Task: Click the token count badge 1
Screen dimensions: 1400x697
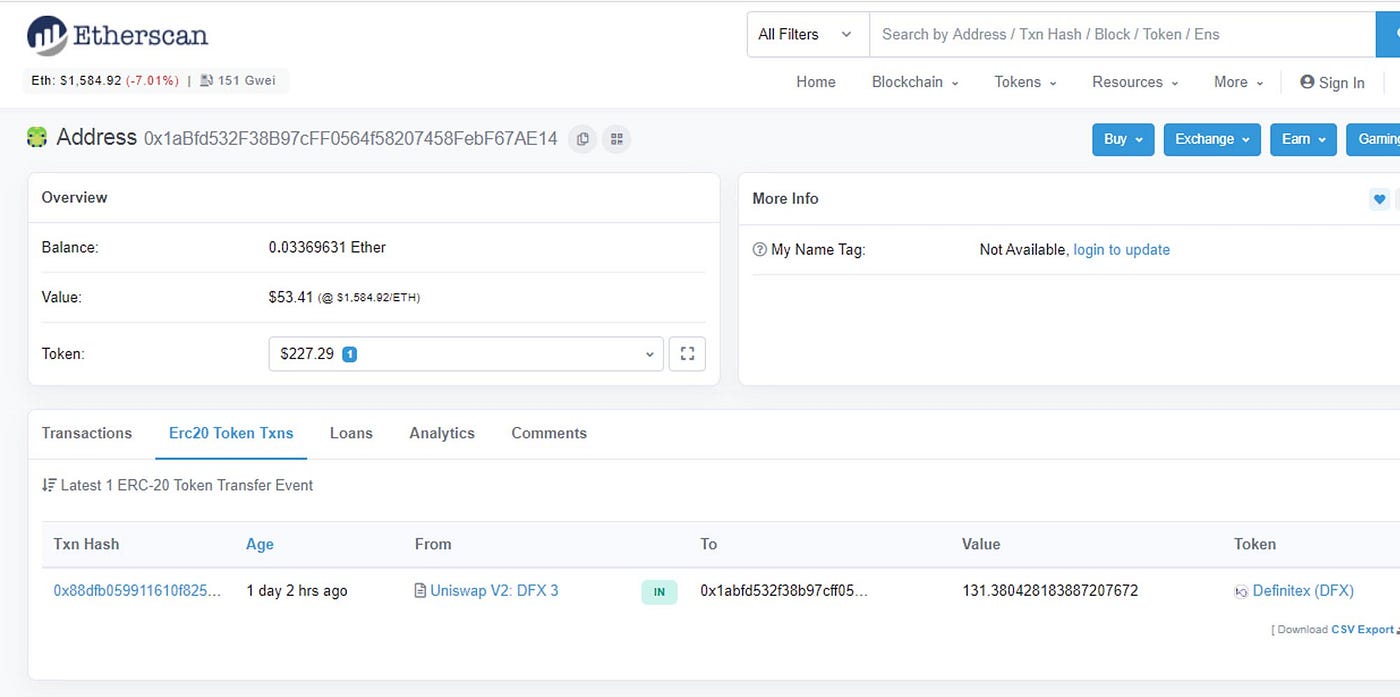Action: (349, 354)
